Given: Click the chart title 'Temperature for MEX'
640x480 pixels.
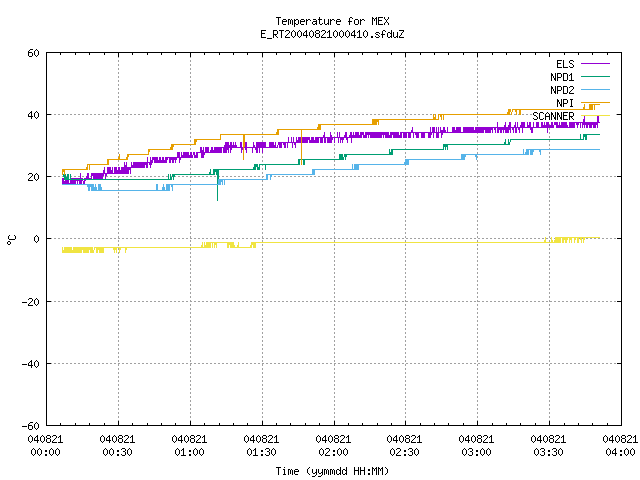Looking at the screenshot, I should [332, 21].
